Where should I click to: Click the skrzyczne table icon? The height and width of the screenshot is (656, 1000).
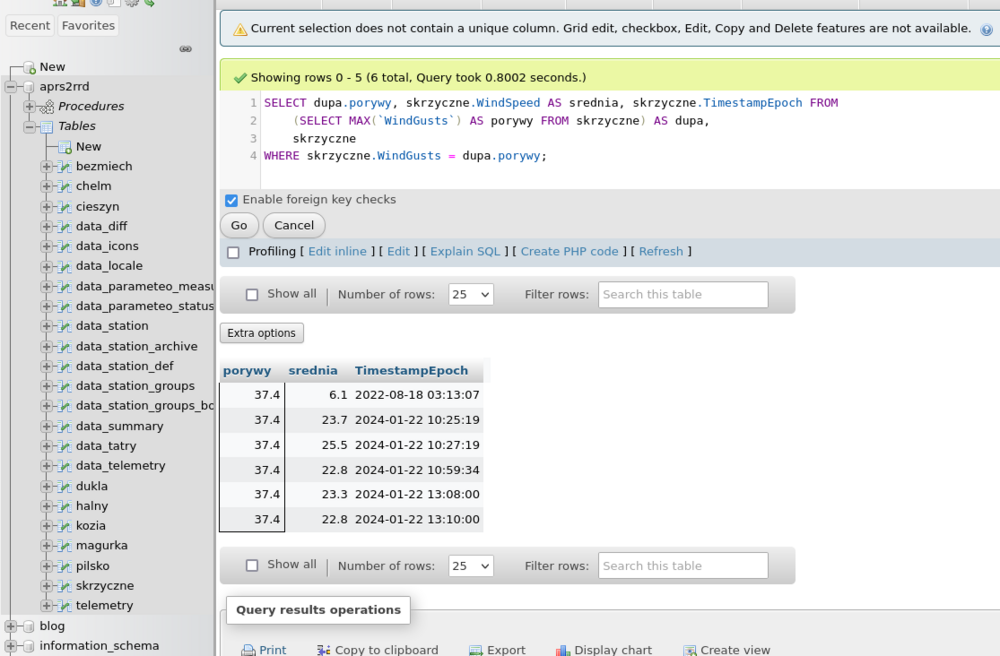point(64,586)
